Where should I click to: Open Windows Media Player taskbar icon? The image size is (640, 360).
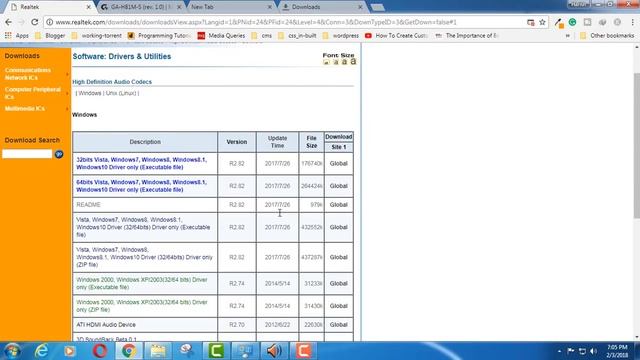pyautogui.click(x=69, y=351)
